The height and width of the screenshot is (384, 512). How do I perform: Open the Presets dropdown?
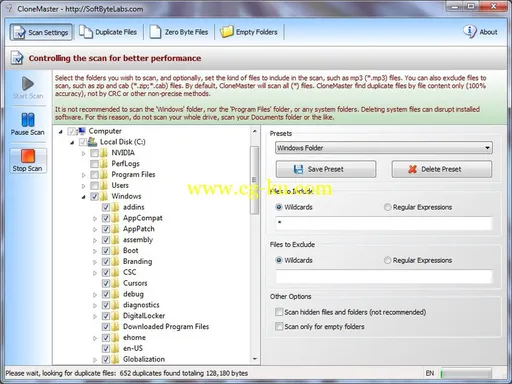[x=384, y=148]
